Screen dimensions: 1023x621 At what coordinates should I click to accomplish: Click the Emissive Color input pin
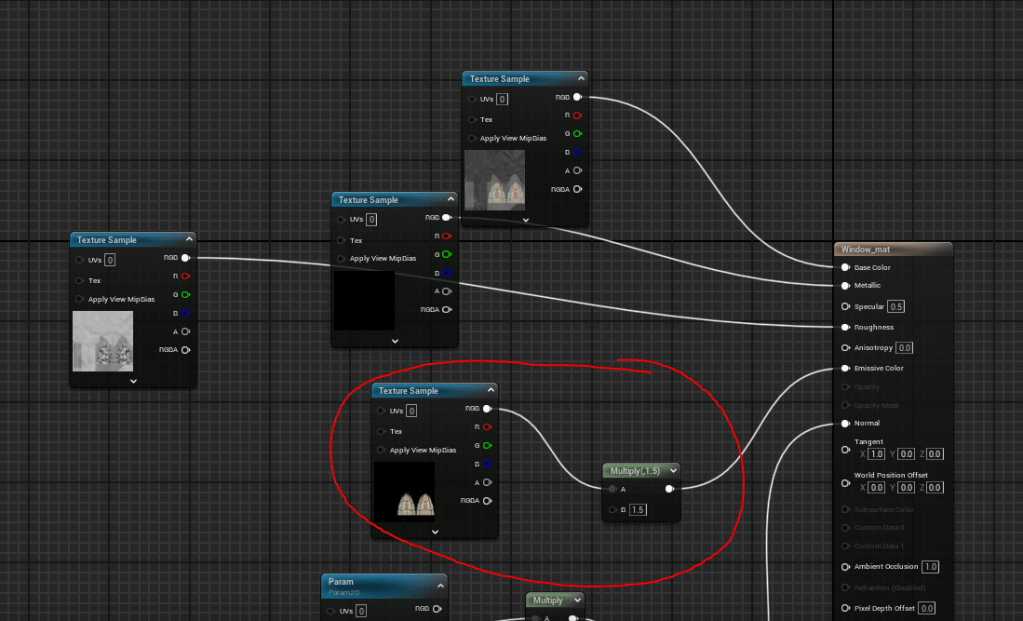pos(846,368)
